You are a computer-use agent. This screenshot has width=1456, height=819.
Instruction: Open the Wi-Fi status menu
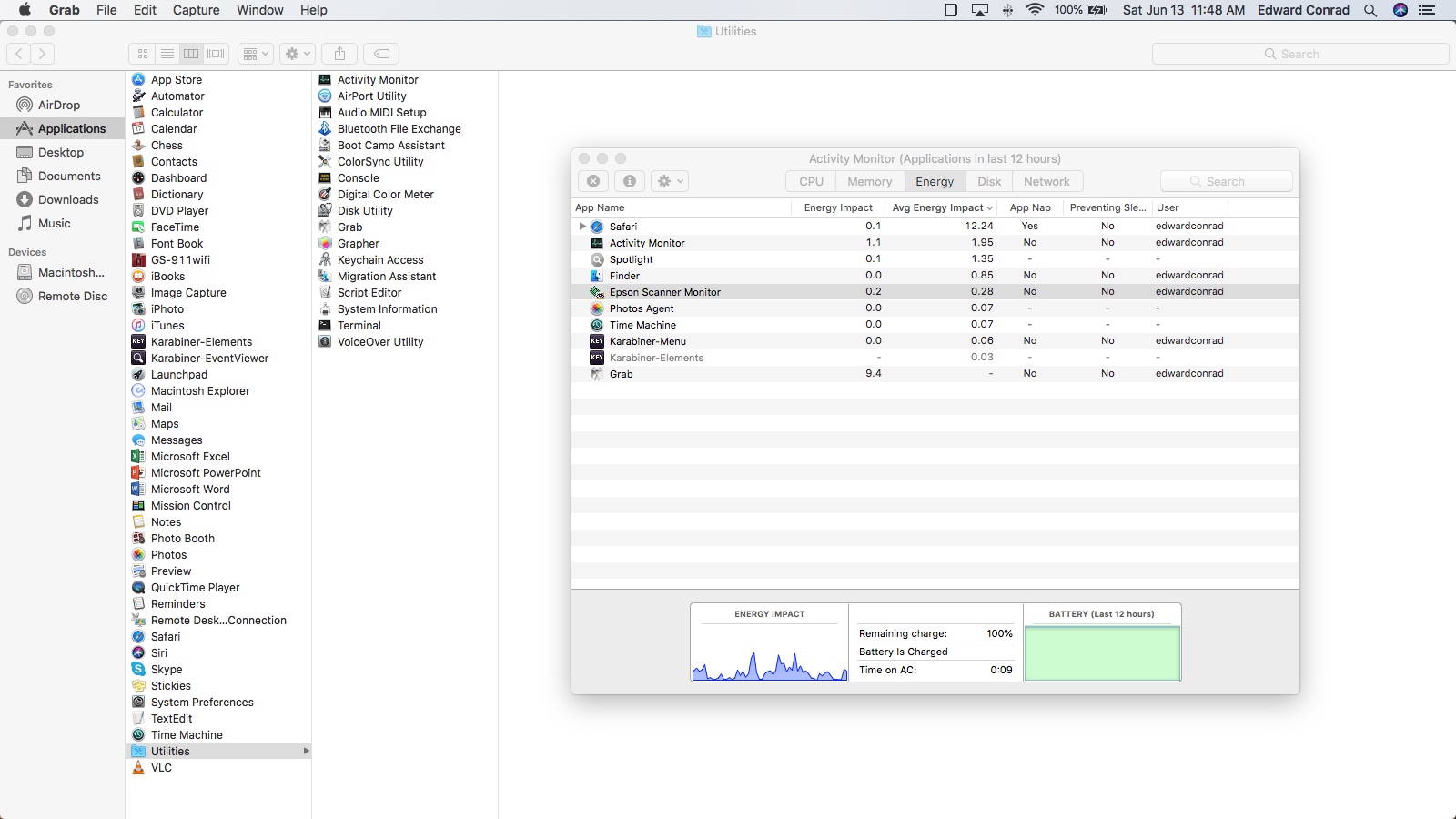point(1035,10)
